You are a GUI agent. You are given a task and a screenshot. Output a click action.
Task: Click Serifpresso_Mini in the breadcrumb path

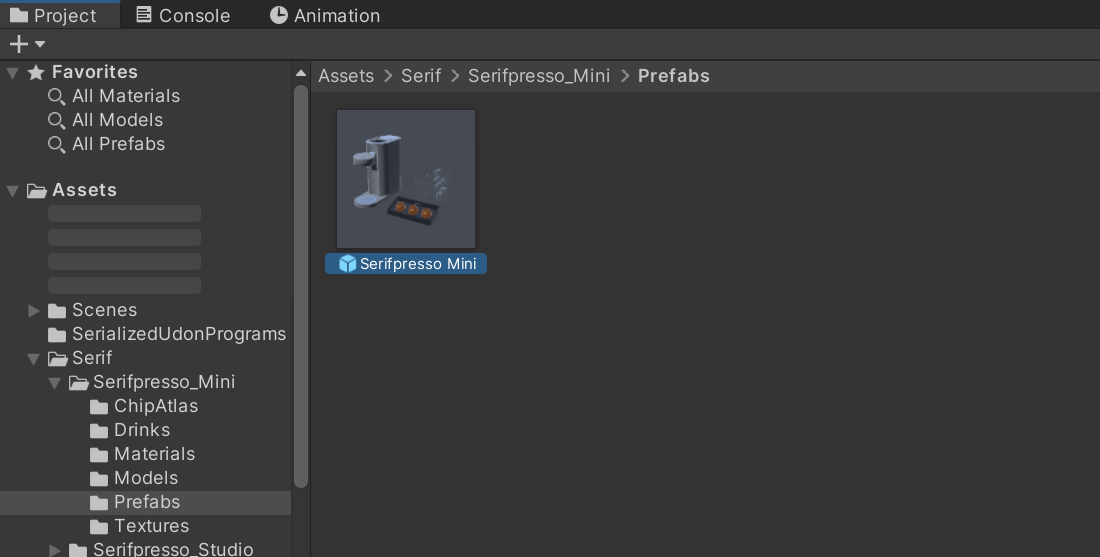click(539, 76)
